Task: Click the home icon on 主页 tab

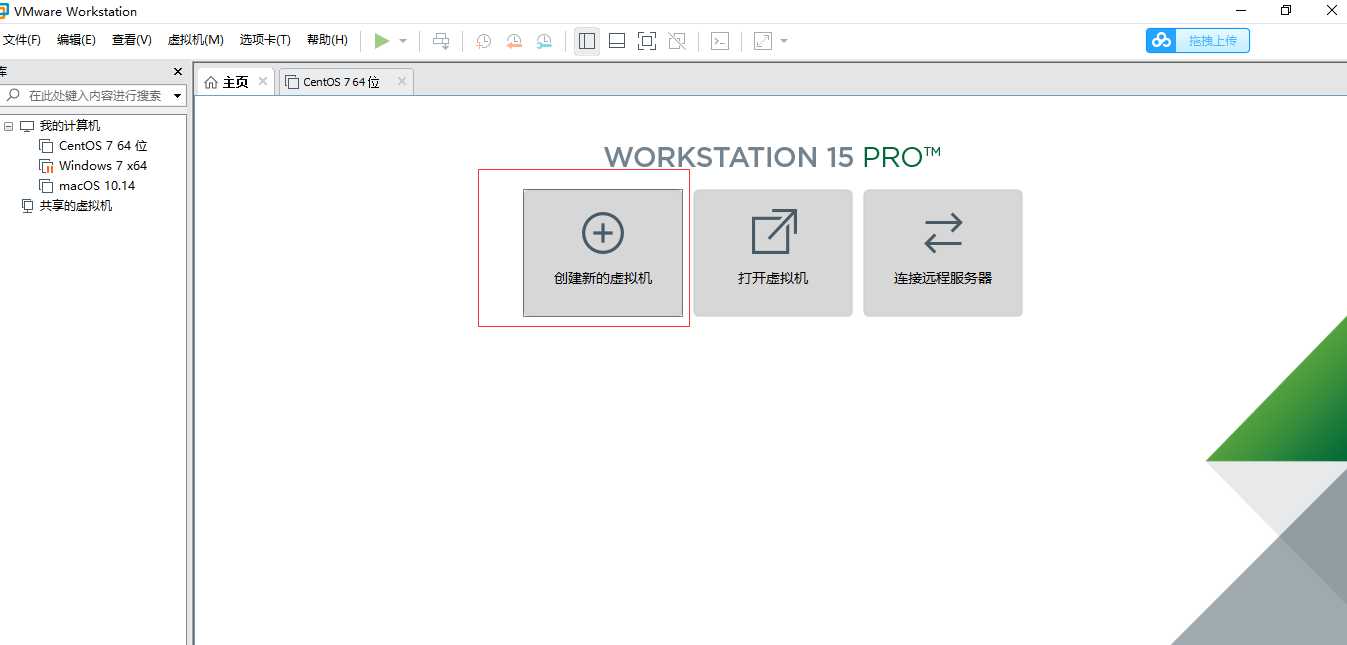Action: [211, 82]
